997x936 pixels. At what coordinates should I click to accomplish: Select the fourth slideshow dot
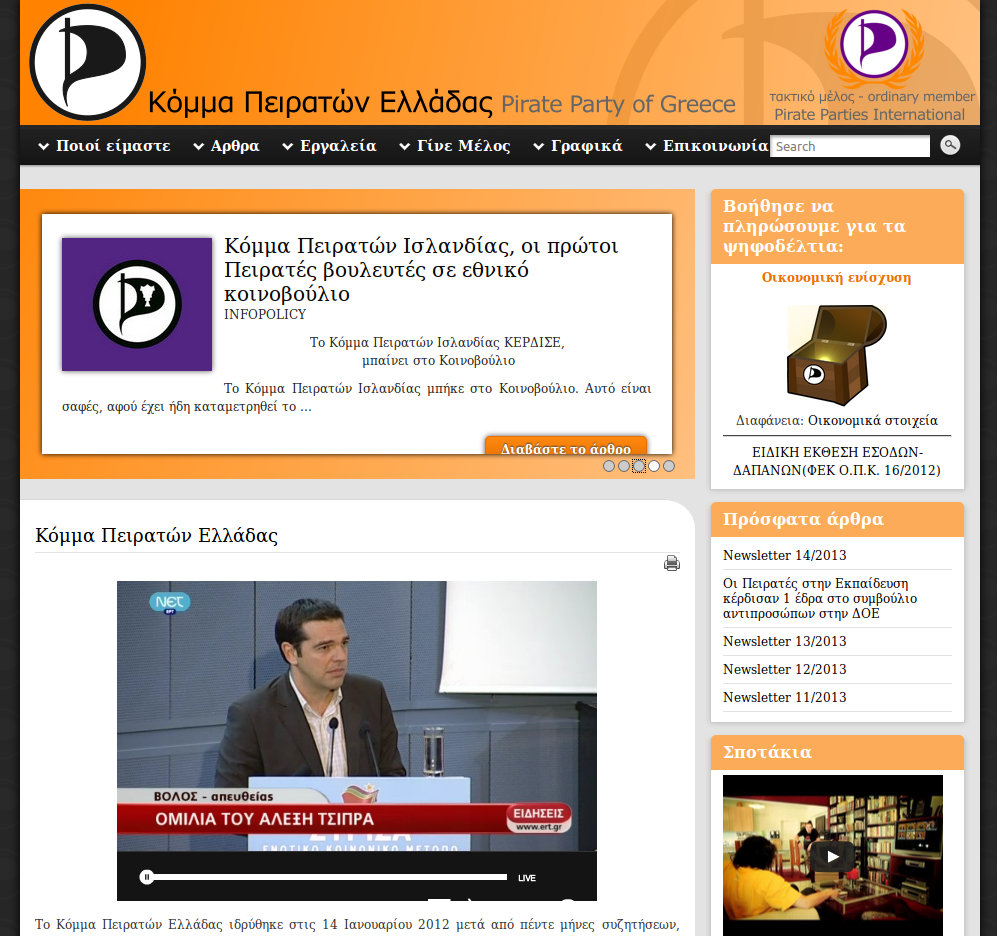654,466
